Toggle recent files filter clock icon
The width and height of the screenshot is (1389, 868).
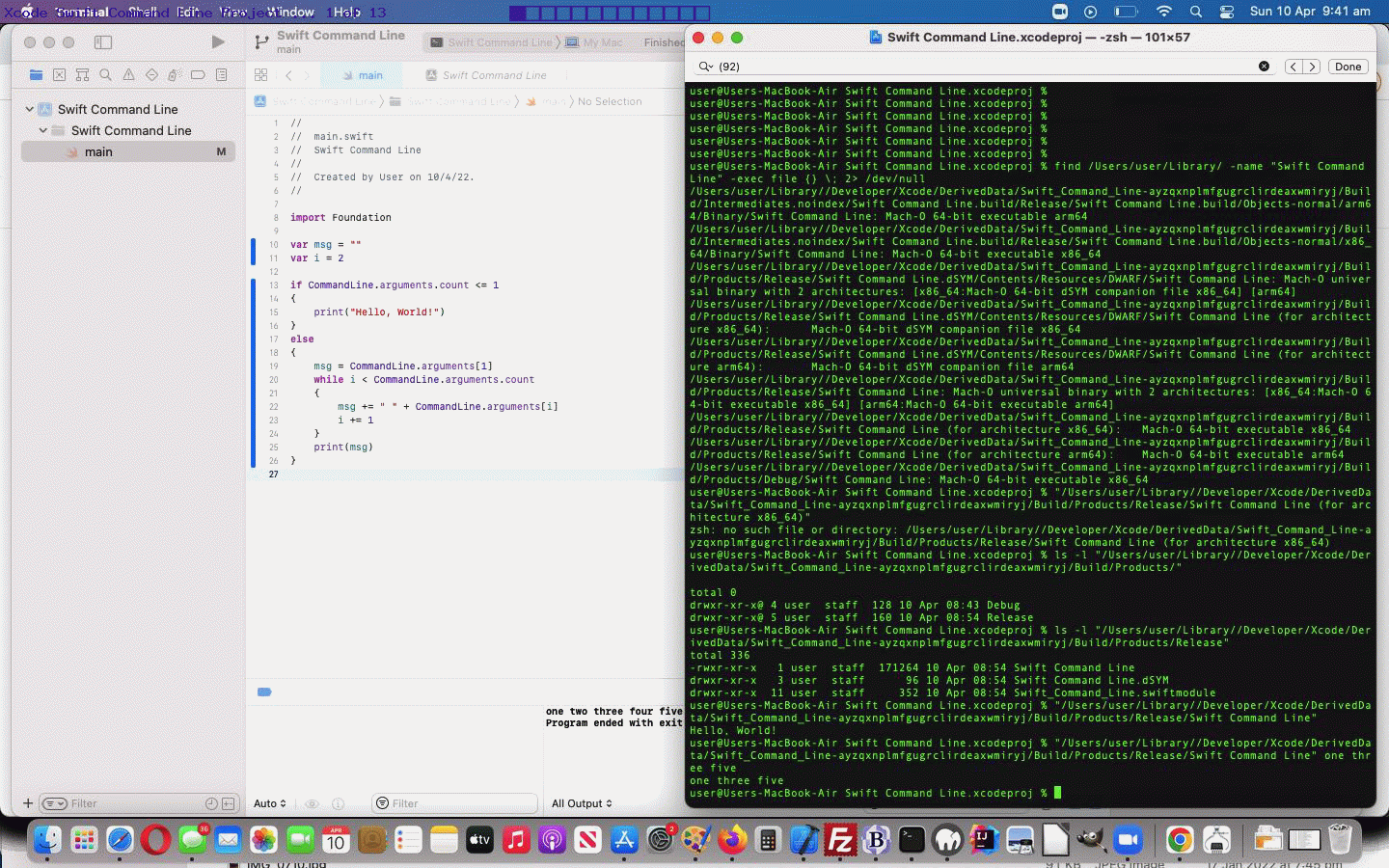[x=211, y=803]
